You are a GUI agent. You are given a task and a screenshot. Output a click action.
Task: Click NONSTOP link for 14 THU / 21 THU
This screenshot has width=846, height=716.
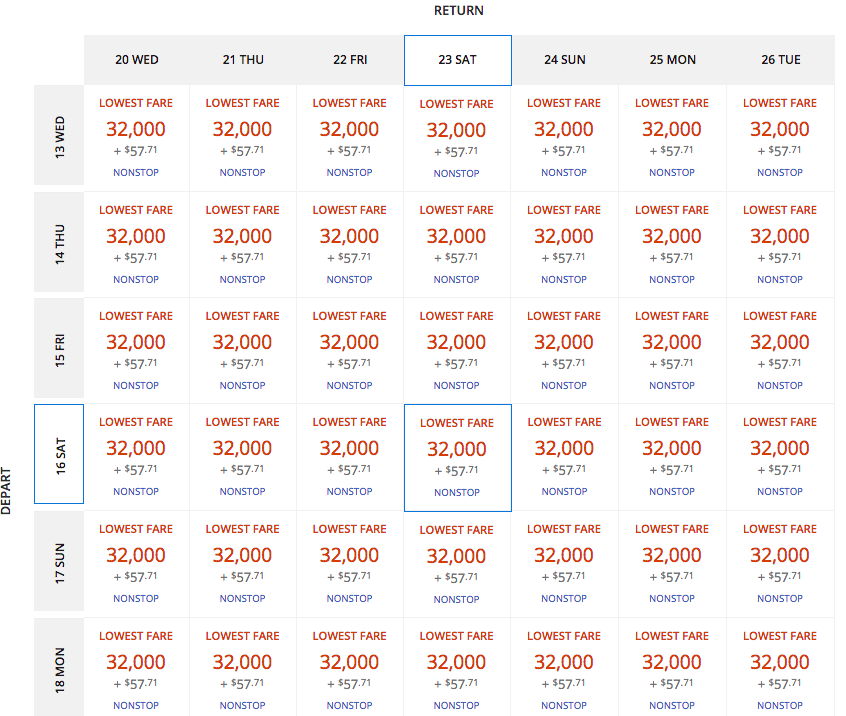243,280
